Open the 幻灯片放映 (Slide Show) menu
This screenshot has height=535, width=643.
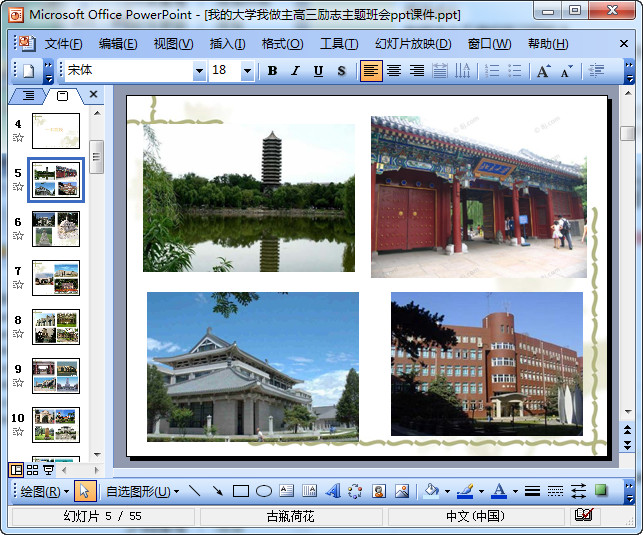(x=412, y=44)
